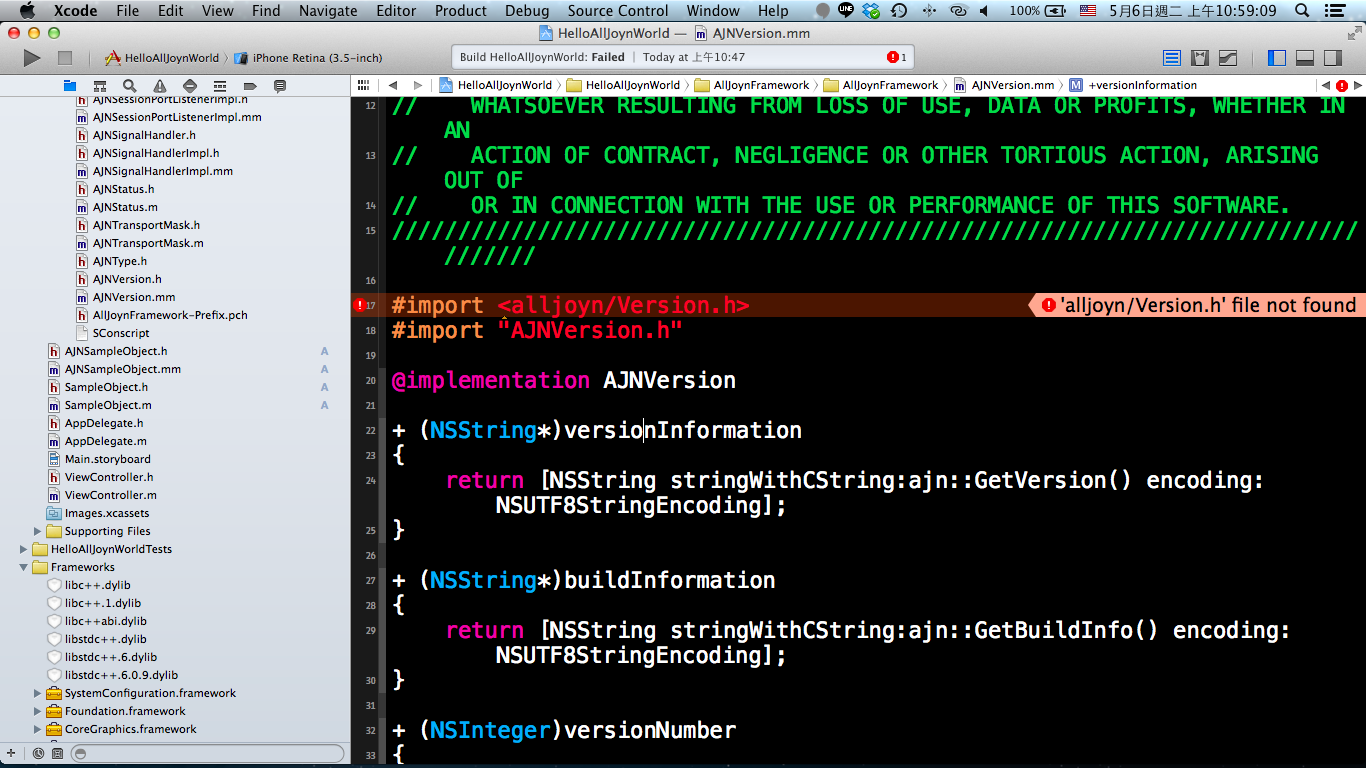Add a new file with plus button
Image resolution: width=1366 pixels, height=768 pixels.
click(x=11, y=753)
